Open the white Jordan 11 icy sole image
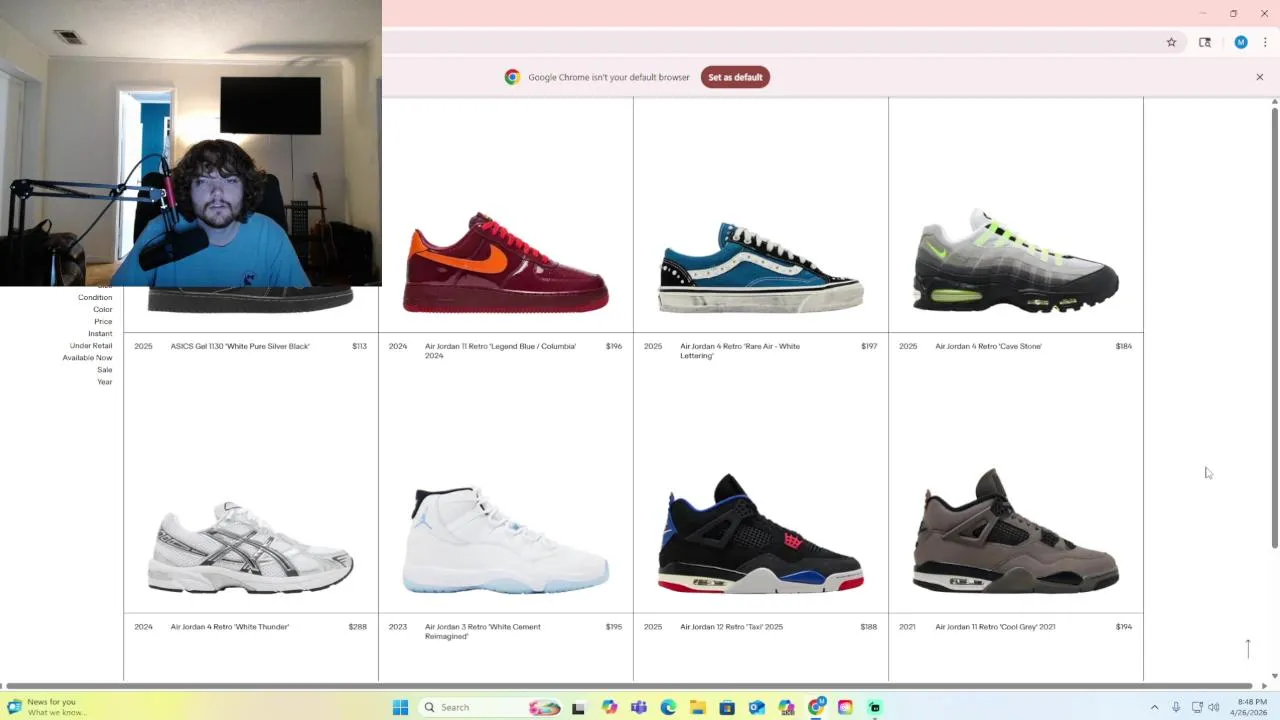This screenshot has height=720, width=1280. click(505, 540)
